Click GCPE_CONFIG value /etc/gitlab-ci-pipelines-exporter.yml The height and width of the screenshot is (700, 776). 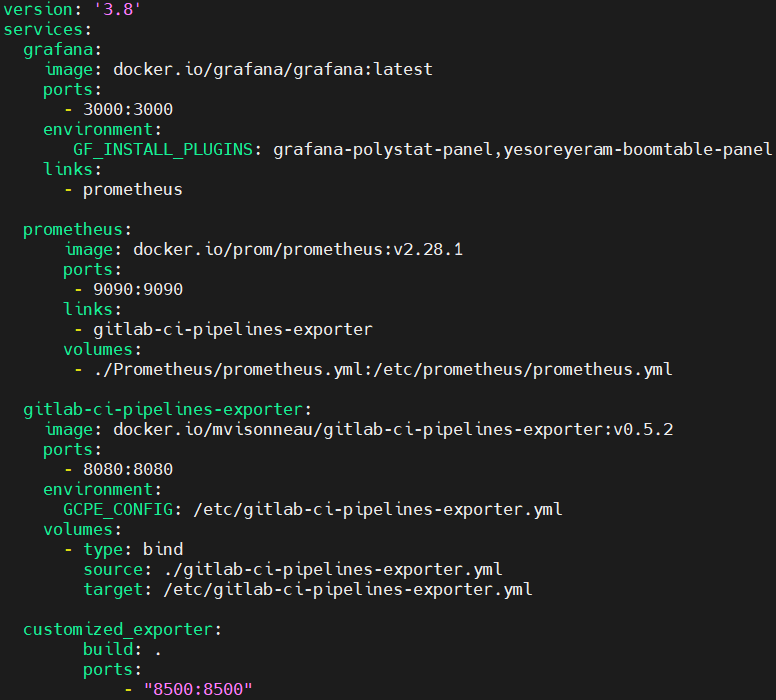378,509
